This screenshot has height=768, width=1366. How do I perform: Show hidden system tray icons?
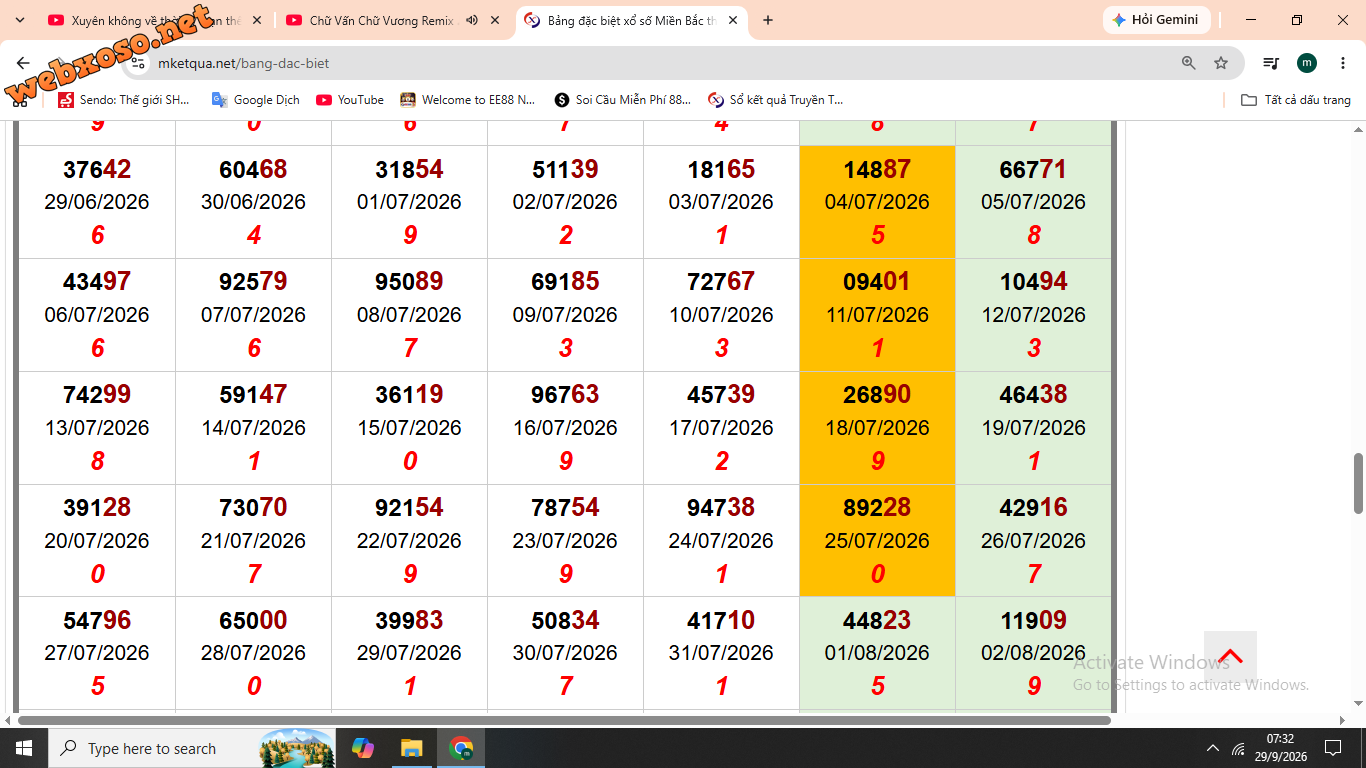[x=1213, y=748]
